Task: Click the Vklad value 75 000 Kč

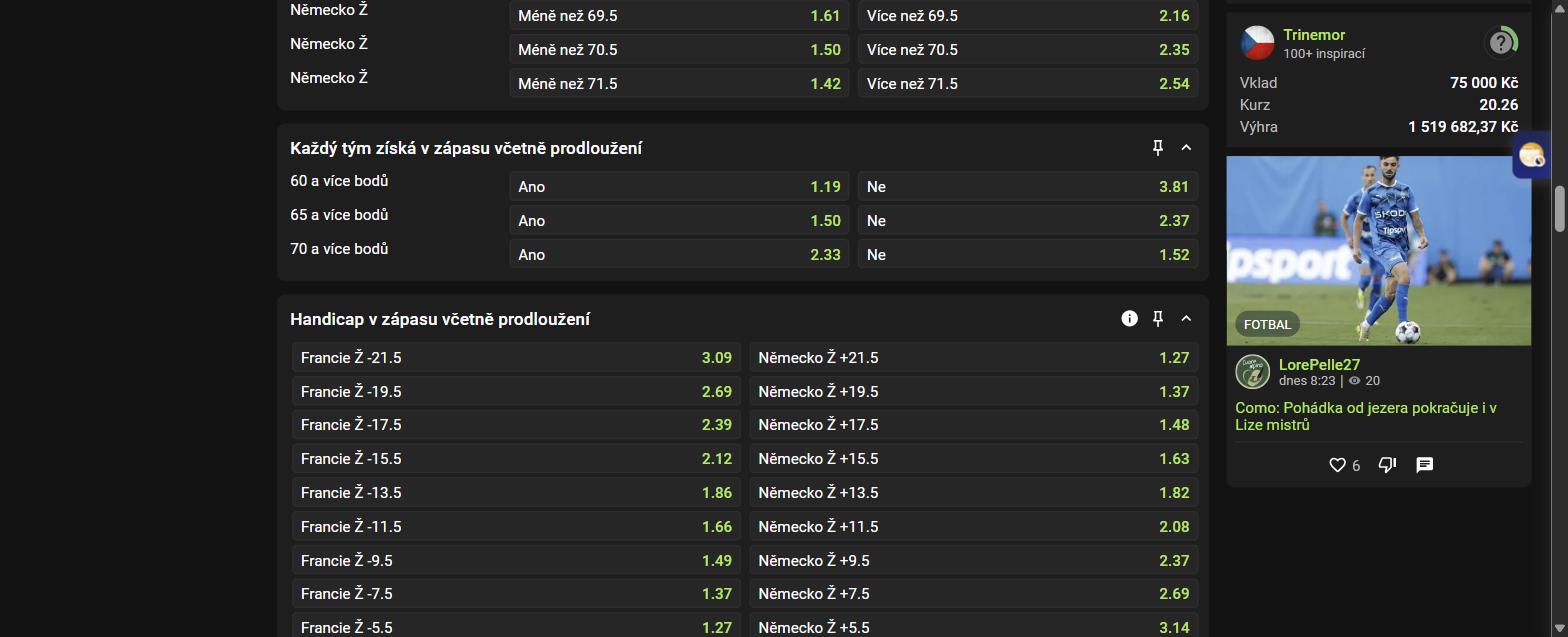Action: point(1484,83)
